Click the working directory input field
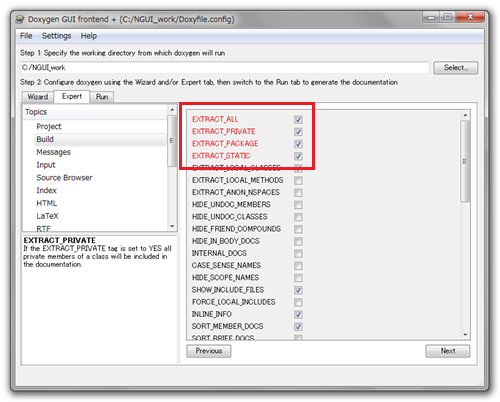The image size is (500, 402). [x=224, y=68]
